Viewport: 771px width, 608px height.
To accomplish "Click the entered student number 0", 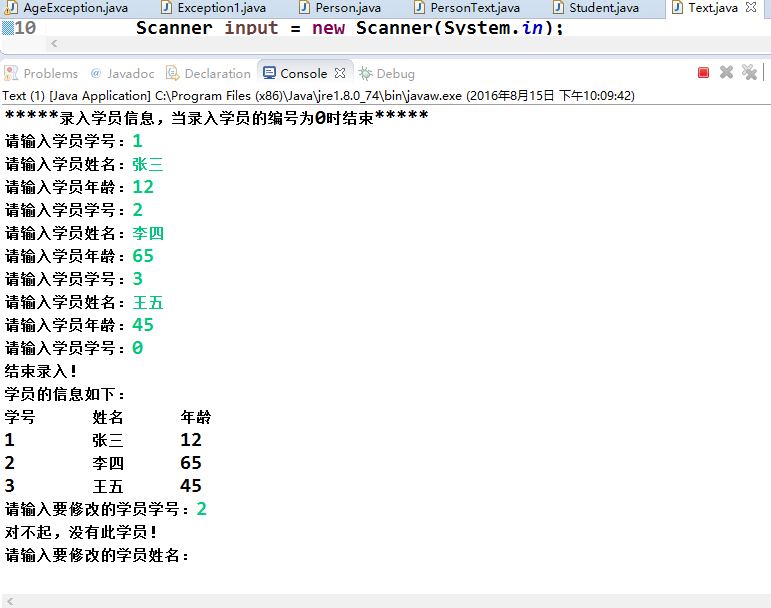I will click(138, 348).
